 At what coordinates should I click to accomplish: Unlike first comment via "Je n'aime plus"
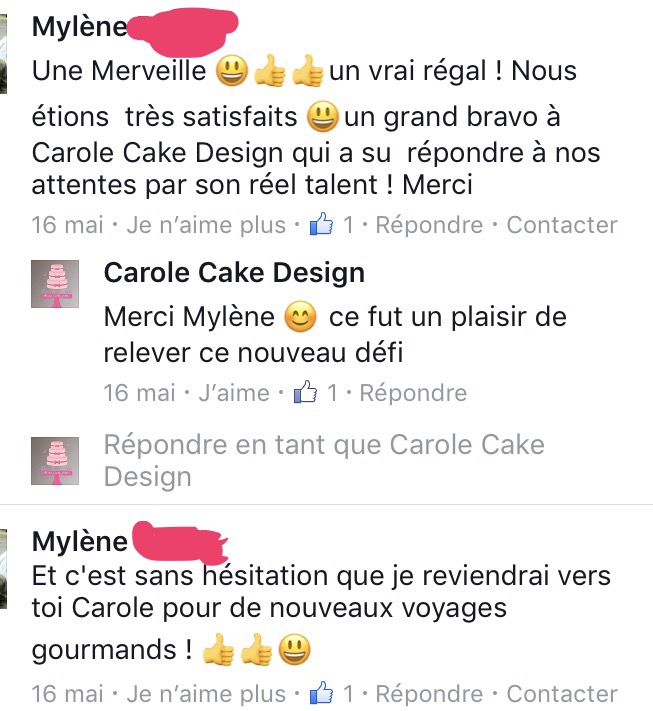tap(206, 225)
